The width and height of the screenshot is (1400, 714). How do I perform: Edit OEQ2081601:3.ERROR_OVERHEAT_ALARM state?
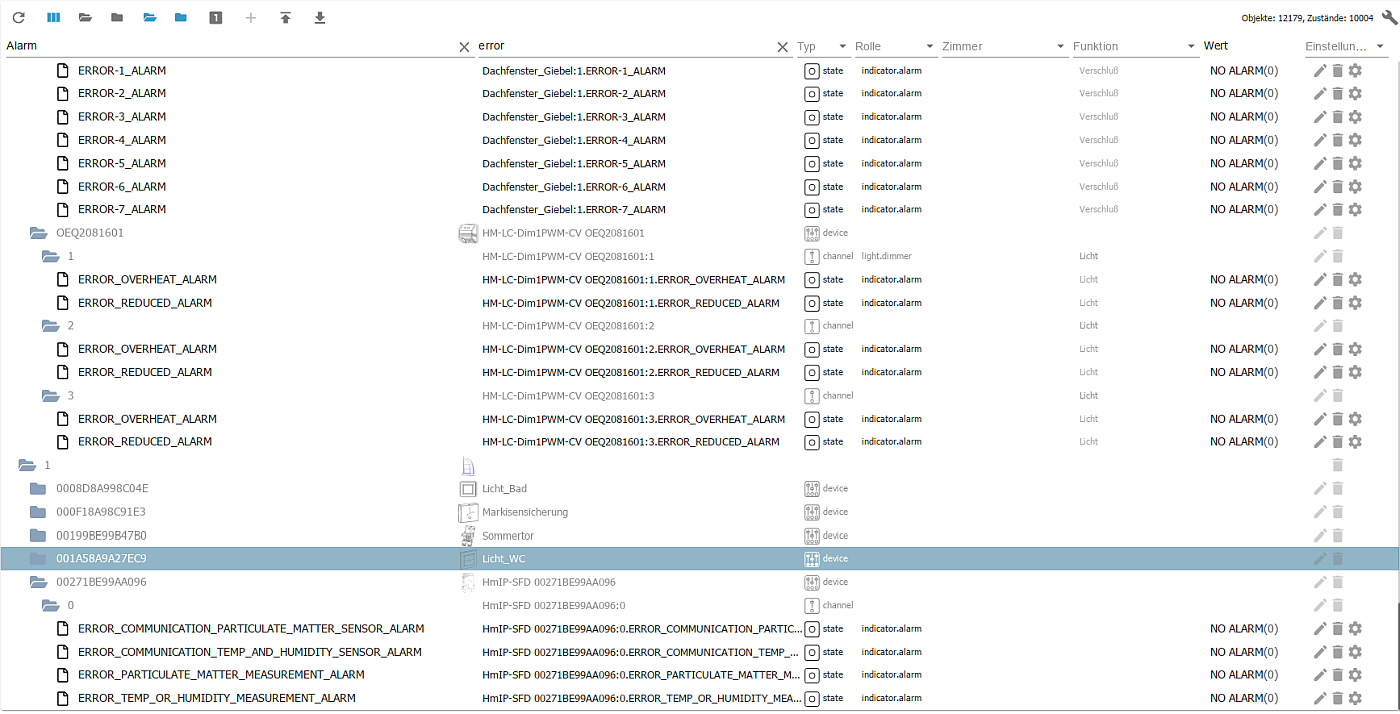(x=1320, y=419)
